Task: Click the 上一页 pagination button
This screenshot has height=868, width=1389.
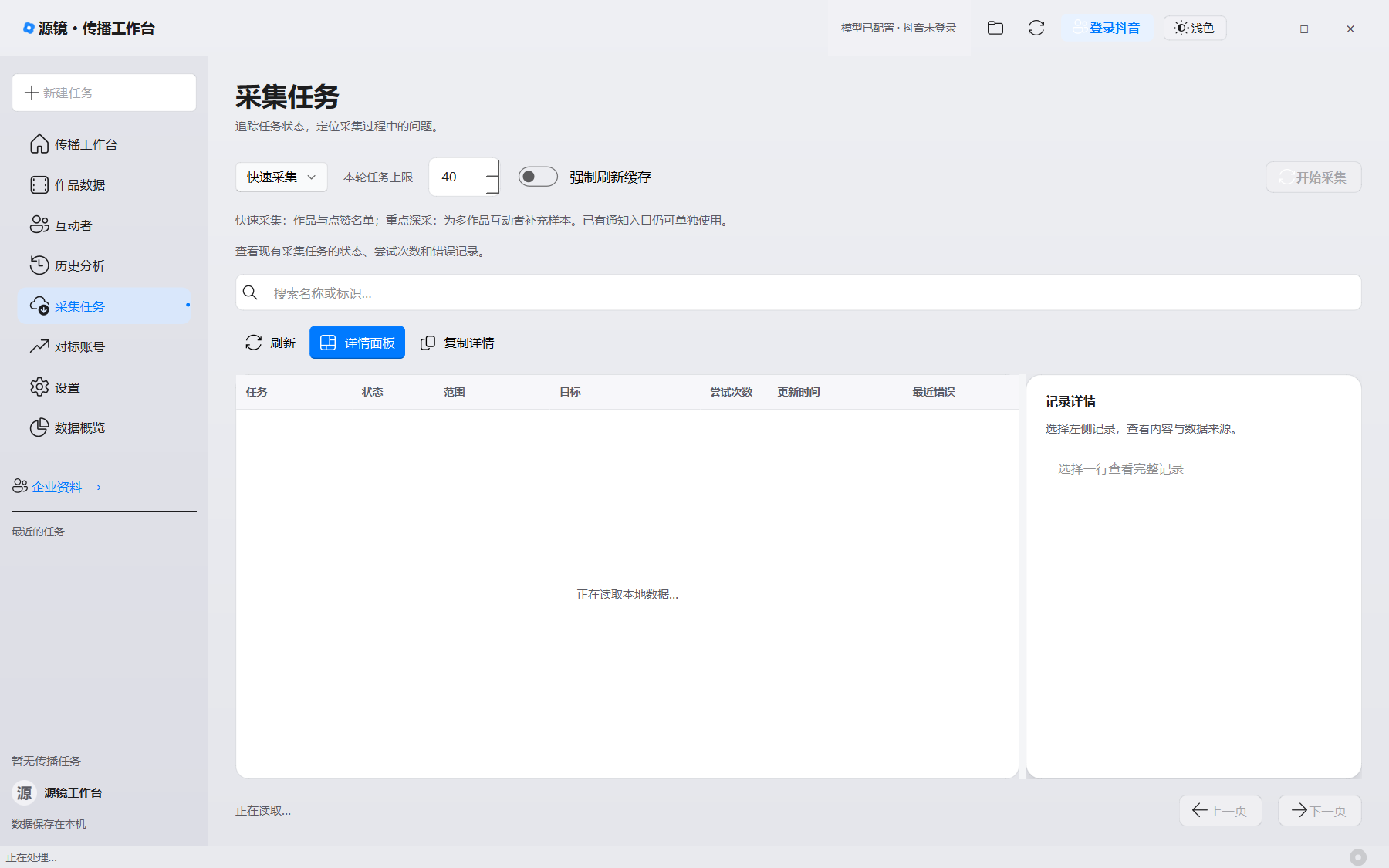Action: [1221, 811]
